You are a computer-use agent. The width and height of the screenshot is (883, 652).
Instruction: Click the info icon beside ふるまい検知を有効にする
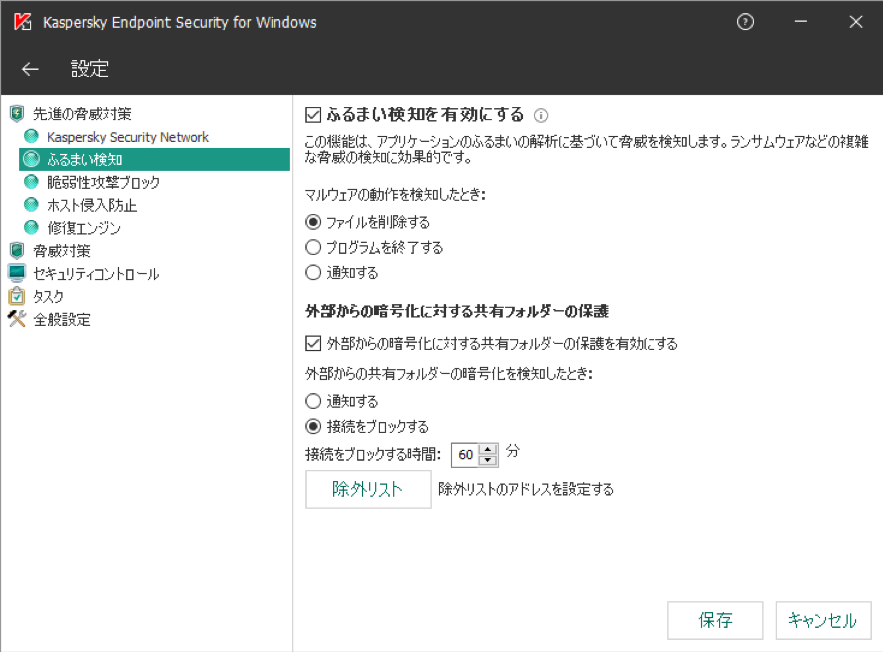541,115
